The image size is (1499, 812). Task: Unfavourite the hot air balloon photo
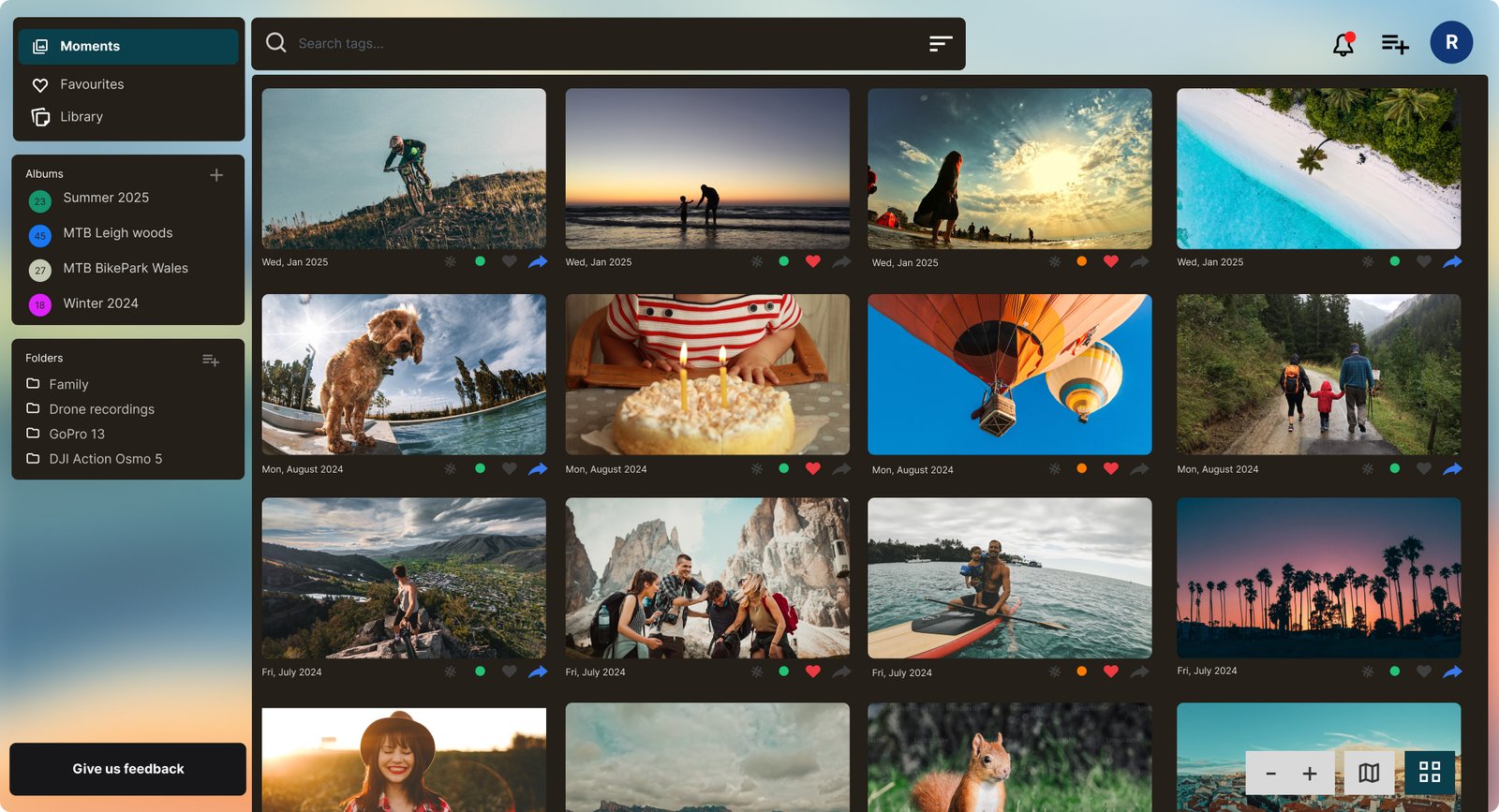(1111, 469)
